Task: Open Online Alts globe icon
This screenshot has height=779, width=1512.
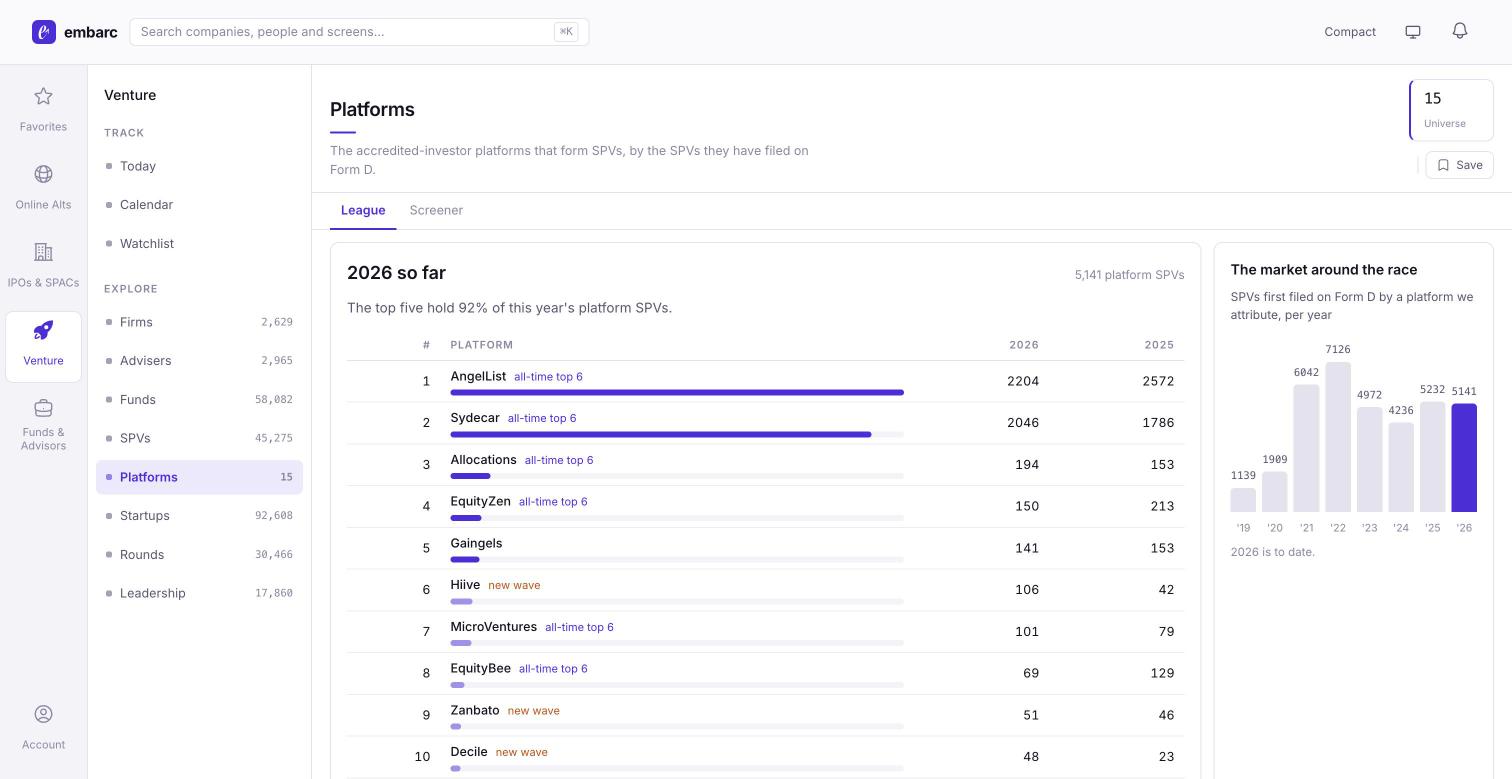Action: click(x=43, y=174)
